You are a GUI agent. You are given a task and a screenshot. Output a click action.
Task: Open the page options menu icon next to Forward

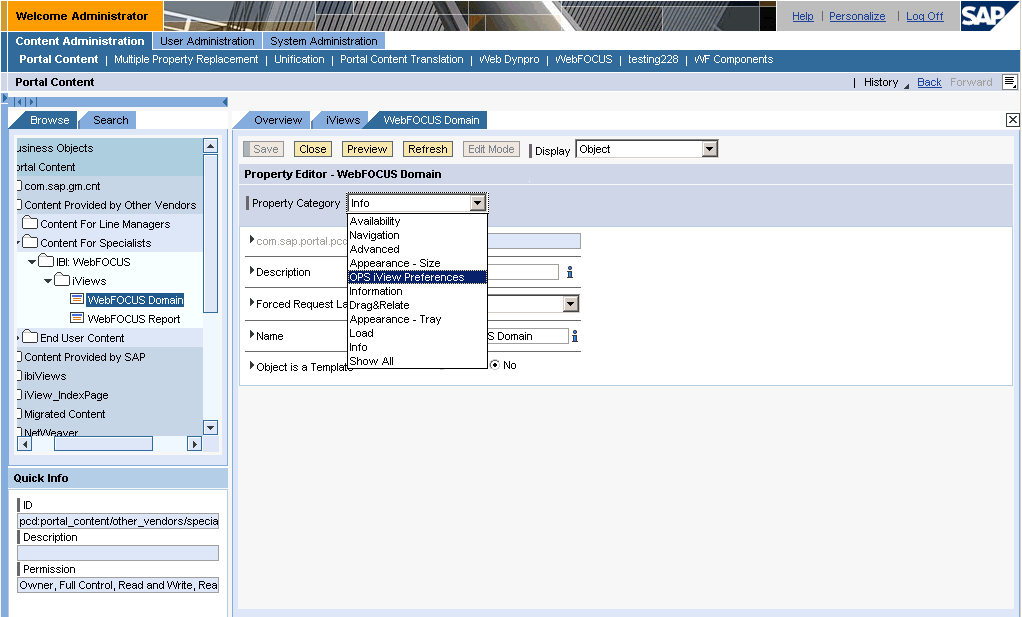(x=1009, y=82)
